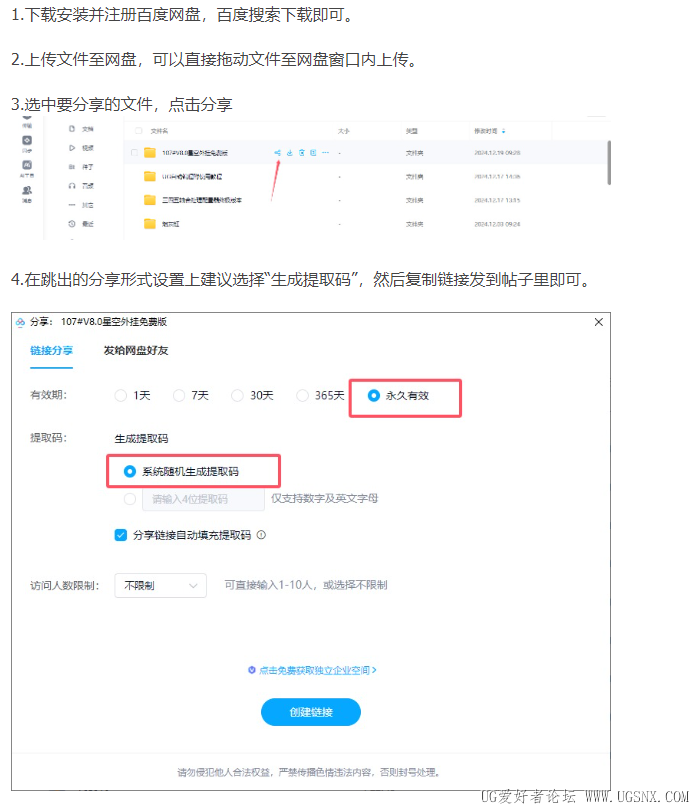Switch to the 发给网盘好友 tab

136,351
